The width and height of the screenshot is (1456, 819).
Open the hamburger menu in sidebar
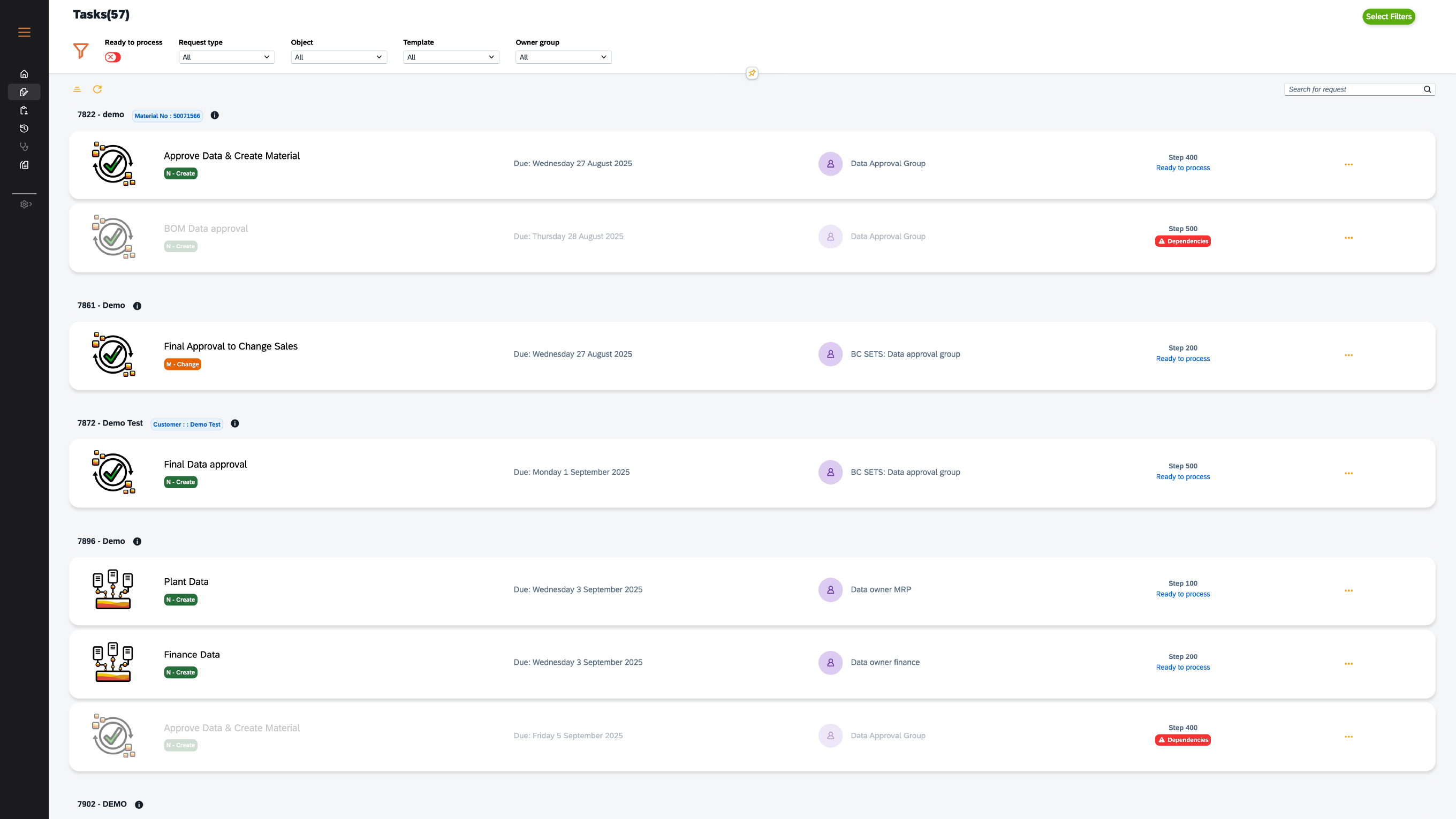[x=24, y=32]
